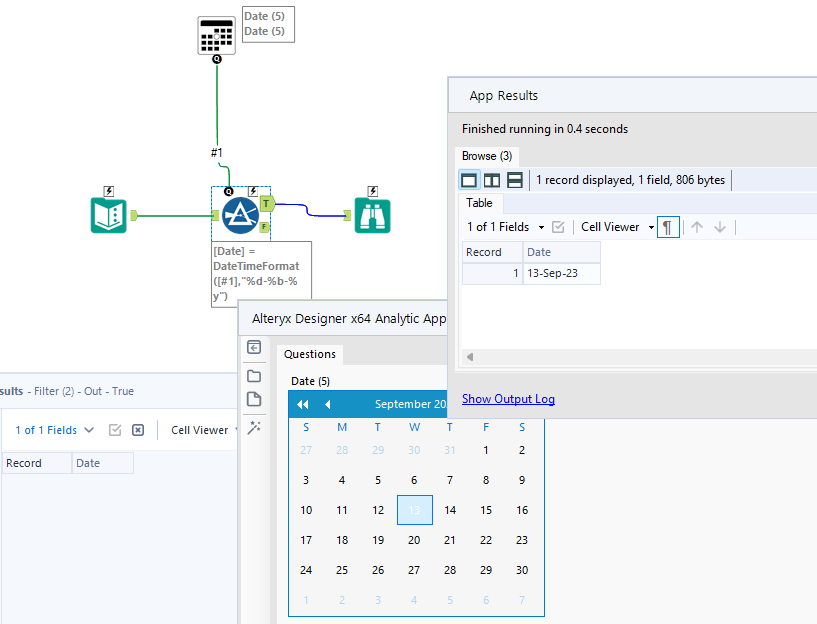This screenshot has width=817, height=624.
Task: Click the Date column header in App Results
Action: [562, 252]
